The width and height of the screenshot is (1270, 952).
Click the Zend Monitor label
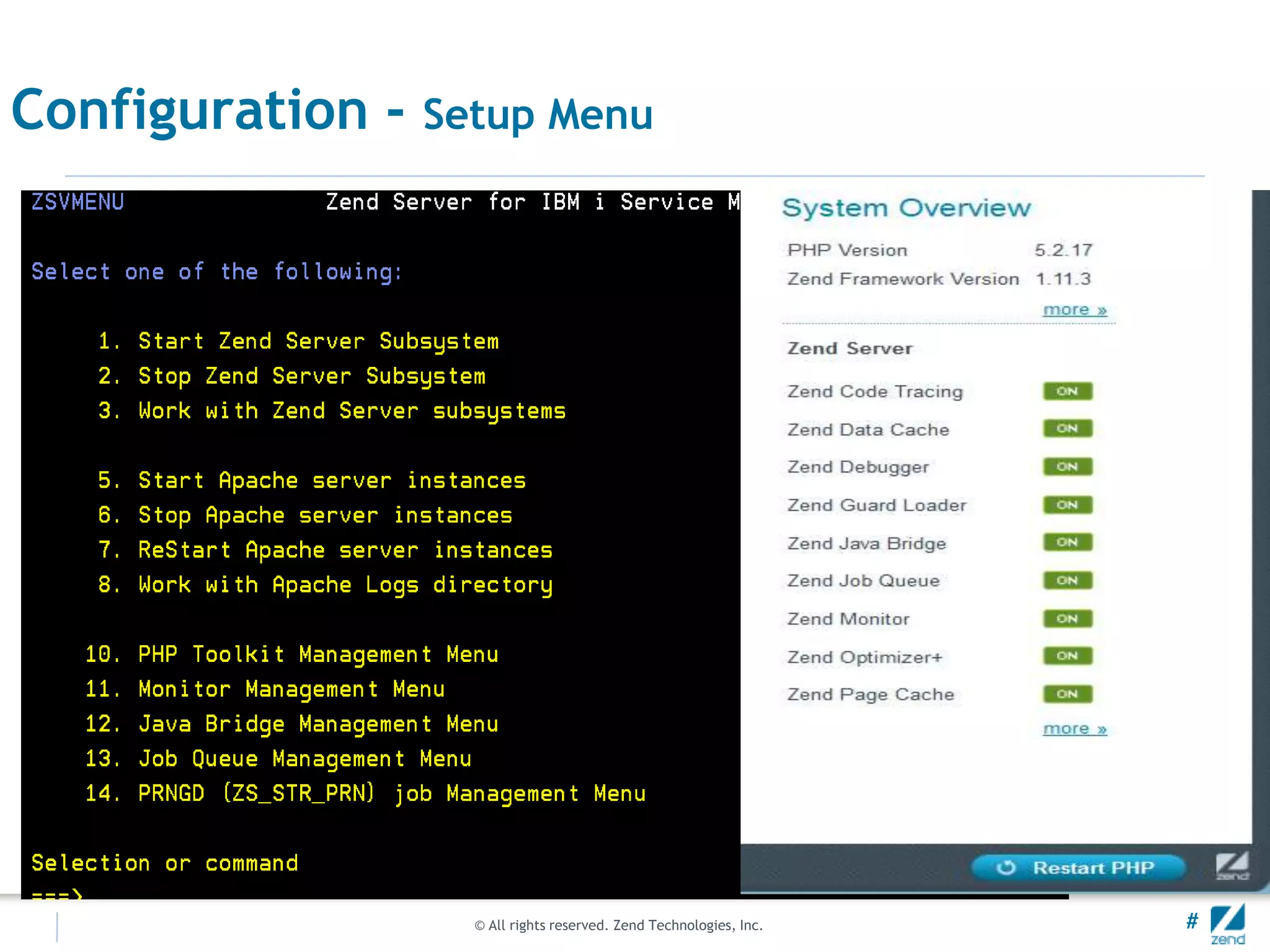[x=848, y=619]
